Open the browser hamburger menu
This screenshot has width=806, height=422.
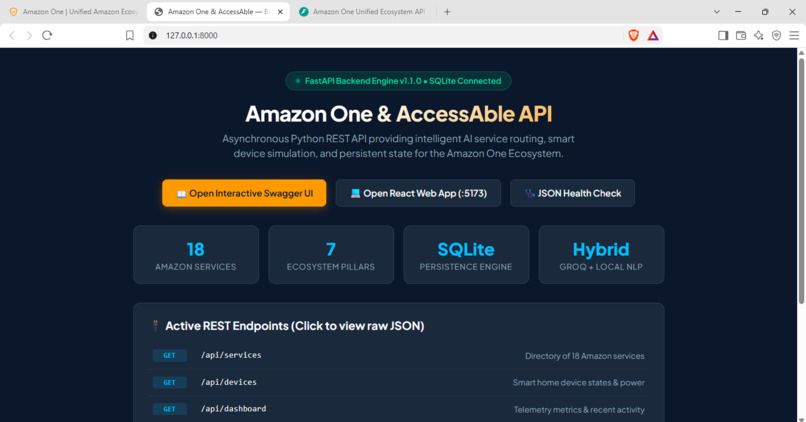click(x=794, y=35)
